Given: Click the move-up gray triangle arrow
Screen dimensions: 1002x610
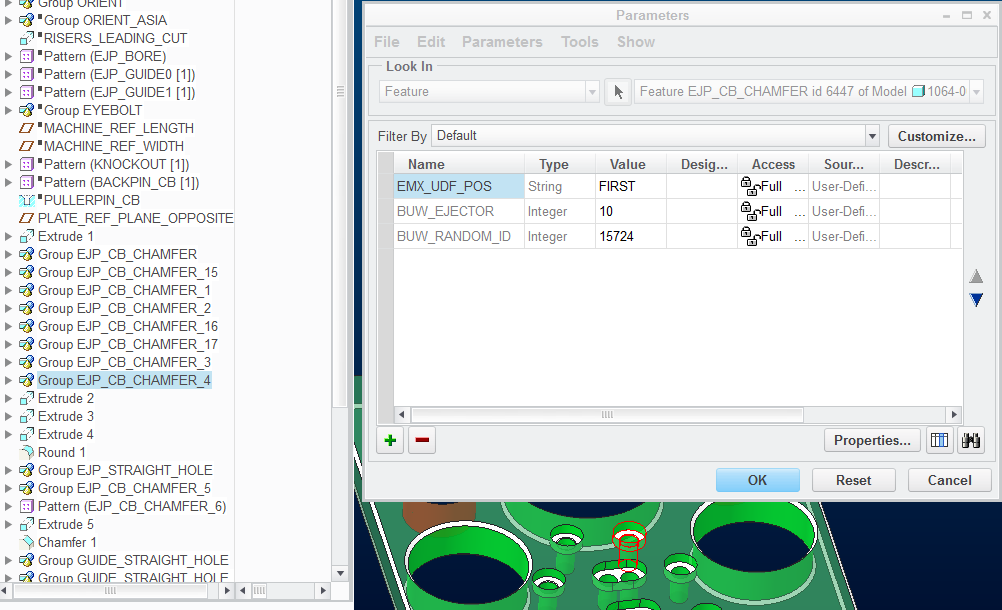Looking at the screenshot, I should [976, 276].
